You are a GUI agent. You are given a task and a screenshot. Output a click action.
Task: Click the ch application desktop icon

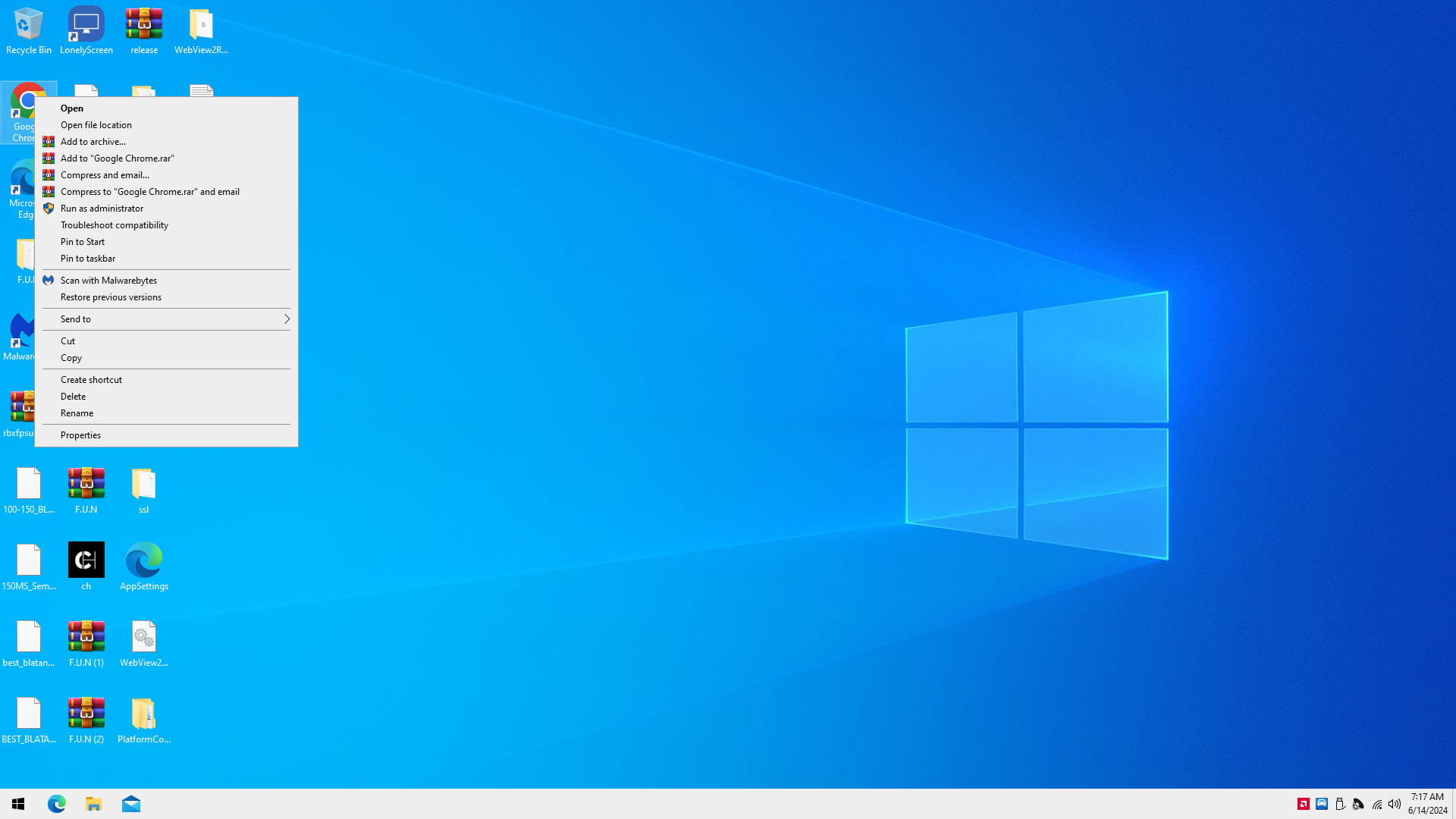point(86,566)
